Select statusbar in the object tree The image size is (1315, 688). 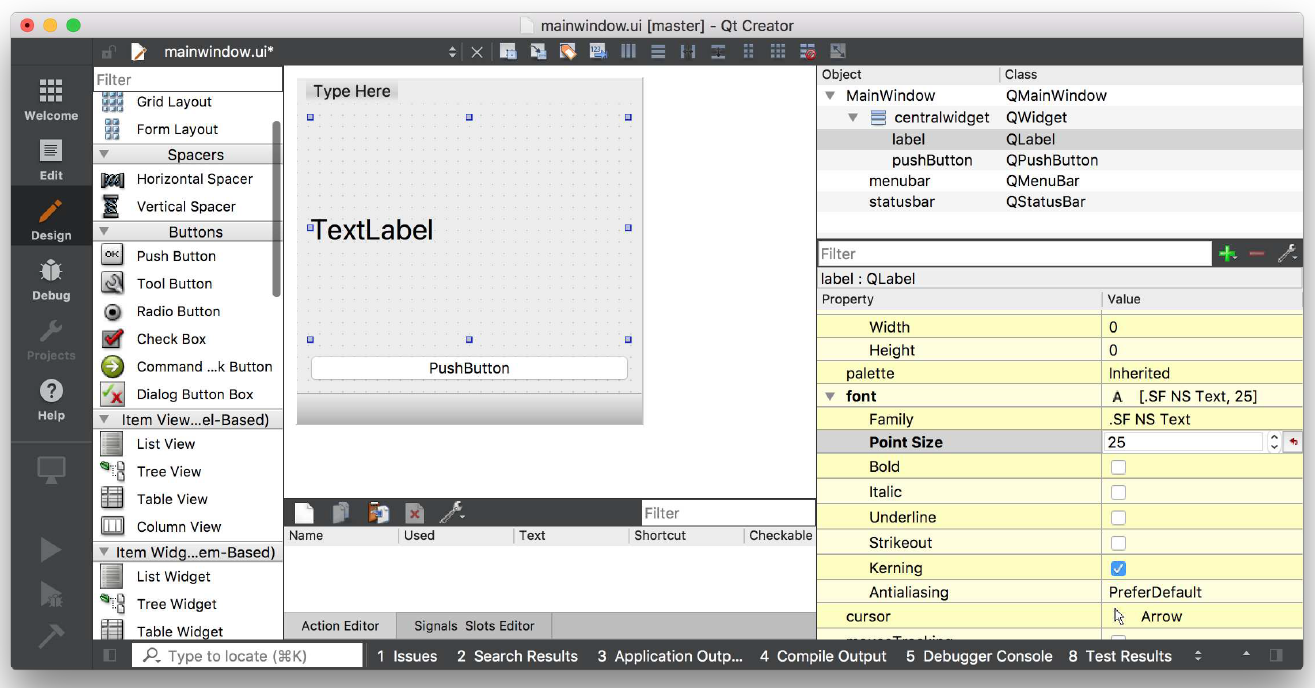[x=902, y=201]
